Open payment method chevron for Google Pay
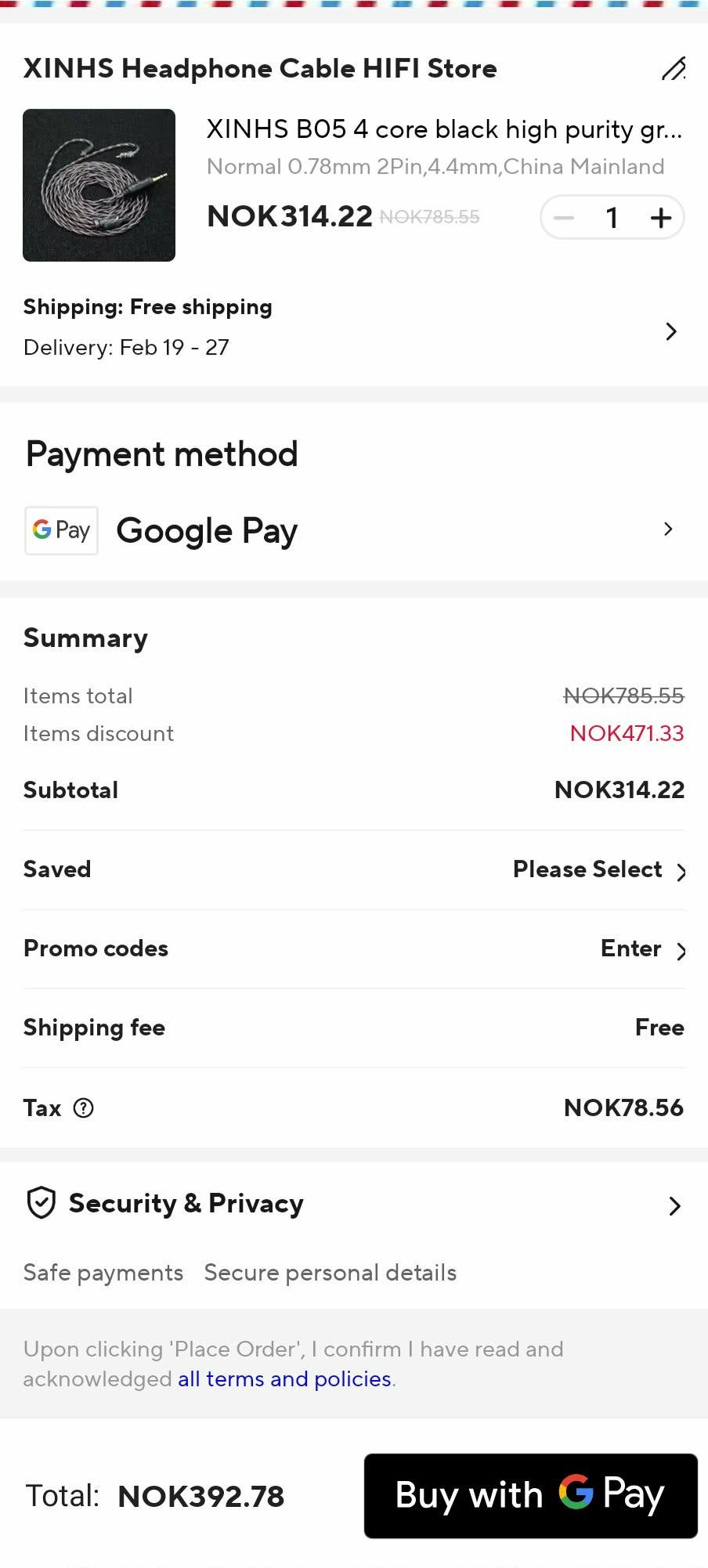This screenshot has width=708, height=1568. coord(668,529)
